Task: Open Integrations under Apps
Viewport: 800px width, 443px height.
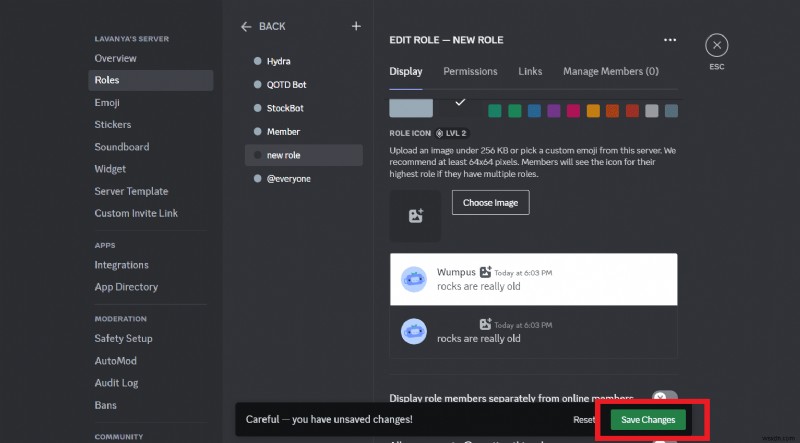Action: 151,265
